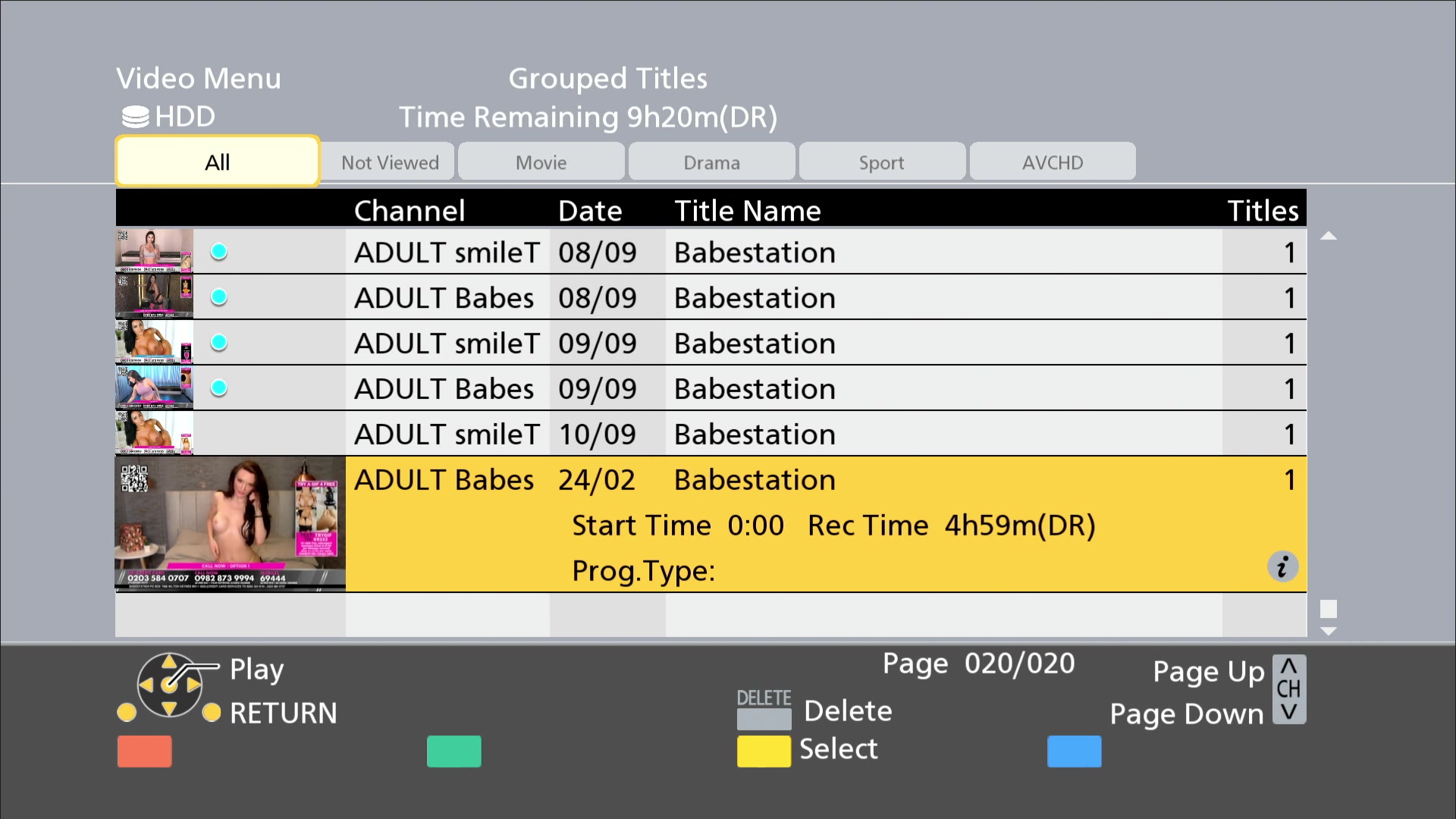1456x819 pixels.
Task: Click Start Time 0:00 text
Action: tap(678, 526)
